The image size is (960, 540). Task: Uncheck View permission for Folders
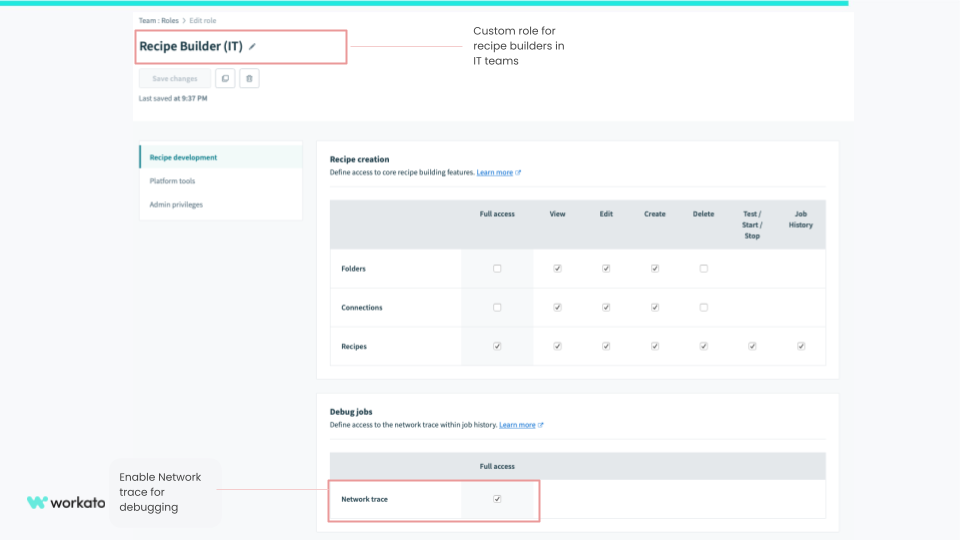557,268
